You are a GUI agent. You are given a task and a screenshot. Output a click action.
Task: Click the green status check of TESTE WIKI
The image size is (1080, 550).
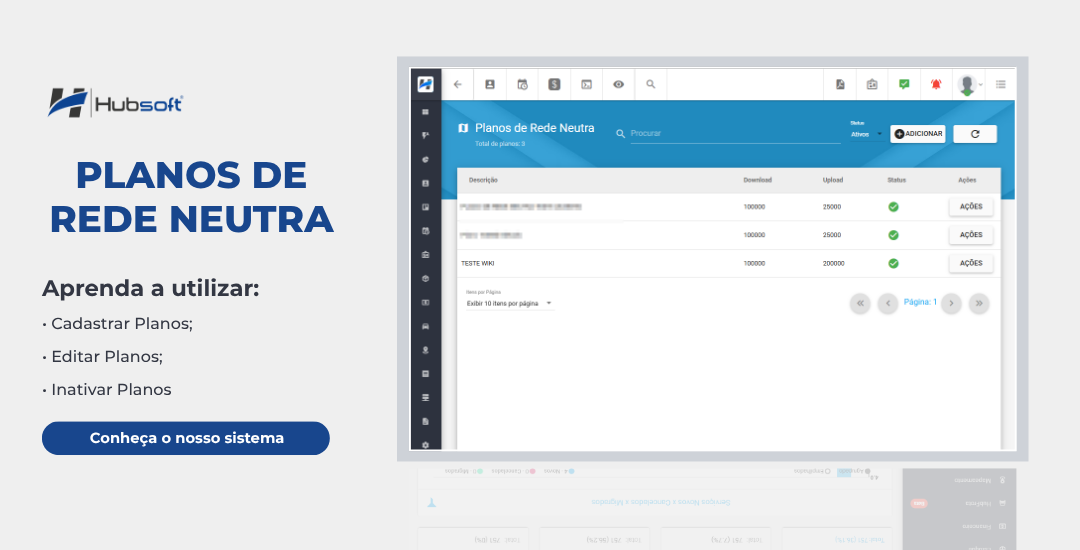[893, 264]
